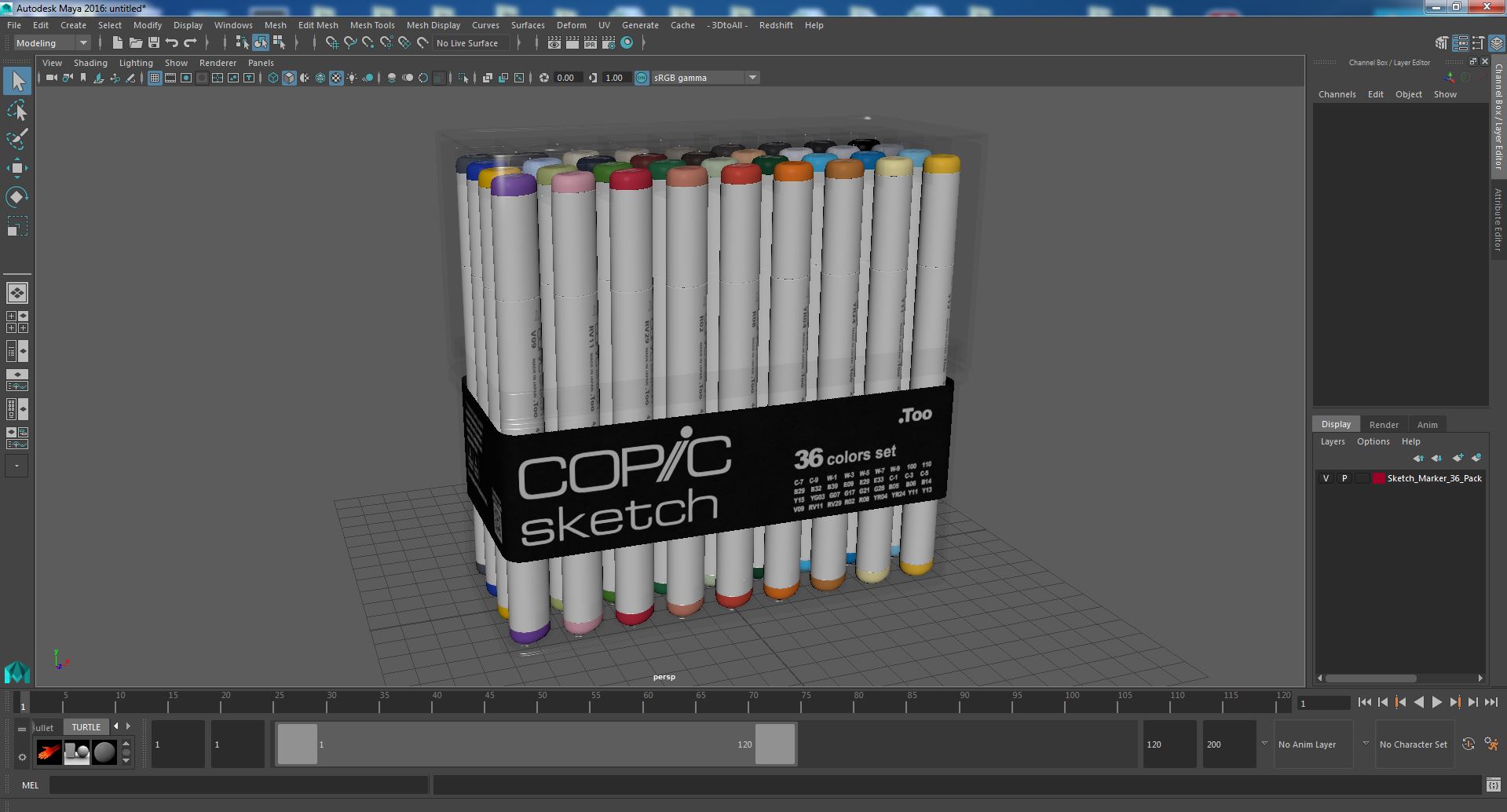
Task: Open the Redshift menu
Action: click(776, 25)
